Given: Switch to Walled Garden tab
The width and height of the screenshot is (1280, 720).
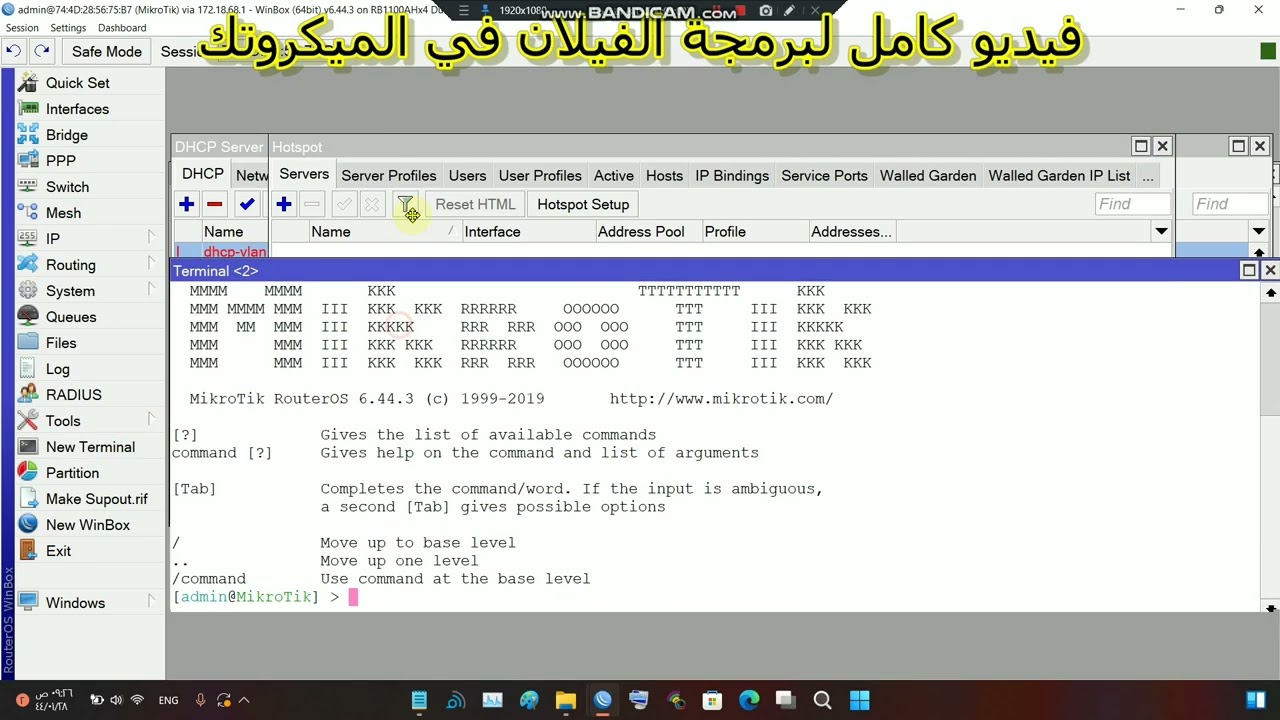Looking at the screenshot, I should coord(928,176).
